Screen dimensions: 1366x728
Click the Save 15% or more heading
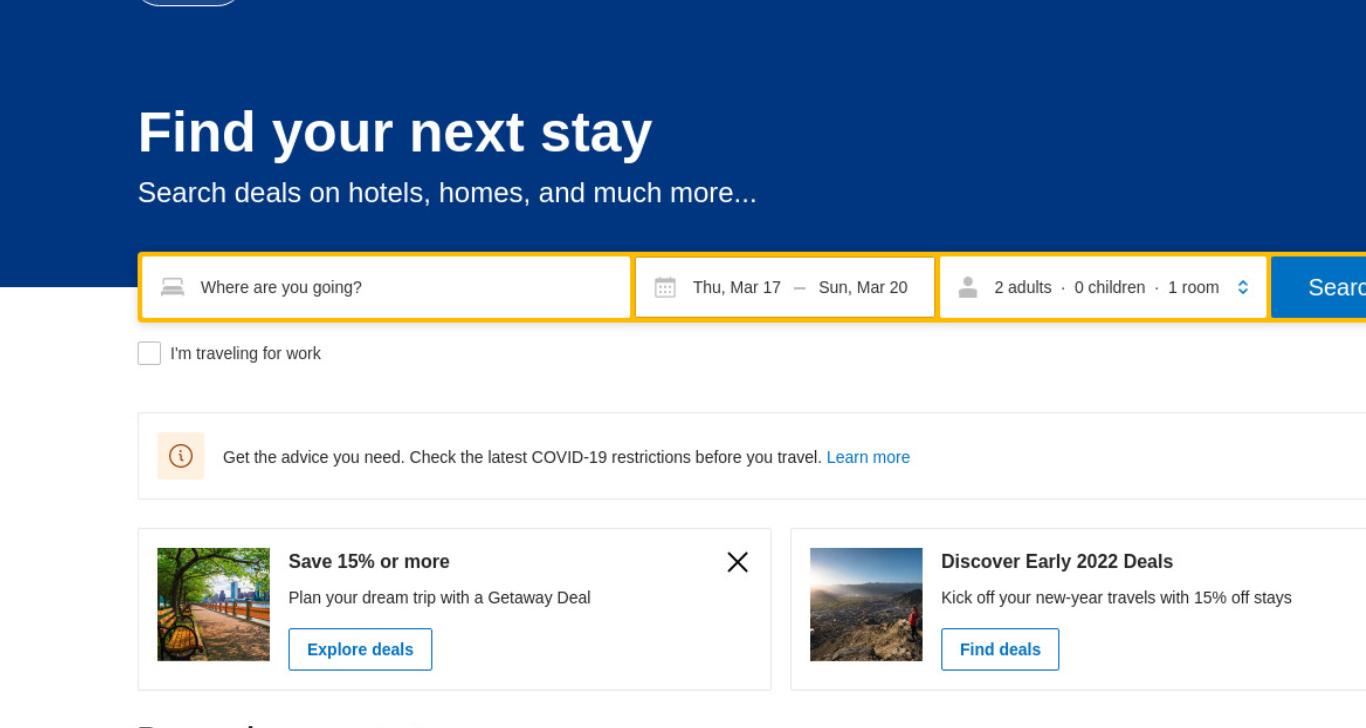[x=369, y=561]
